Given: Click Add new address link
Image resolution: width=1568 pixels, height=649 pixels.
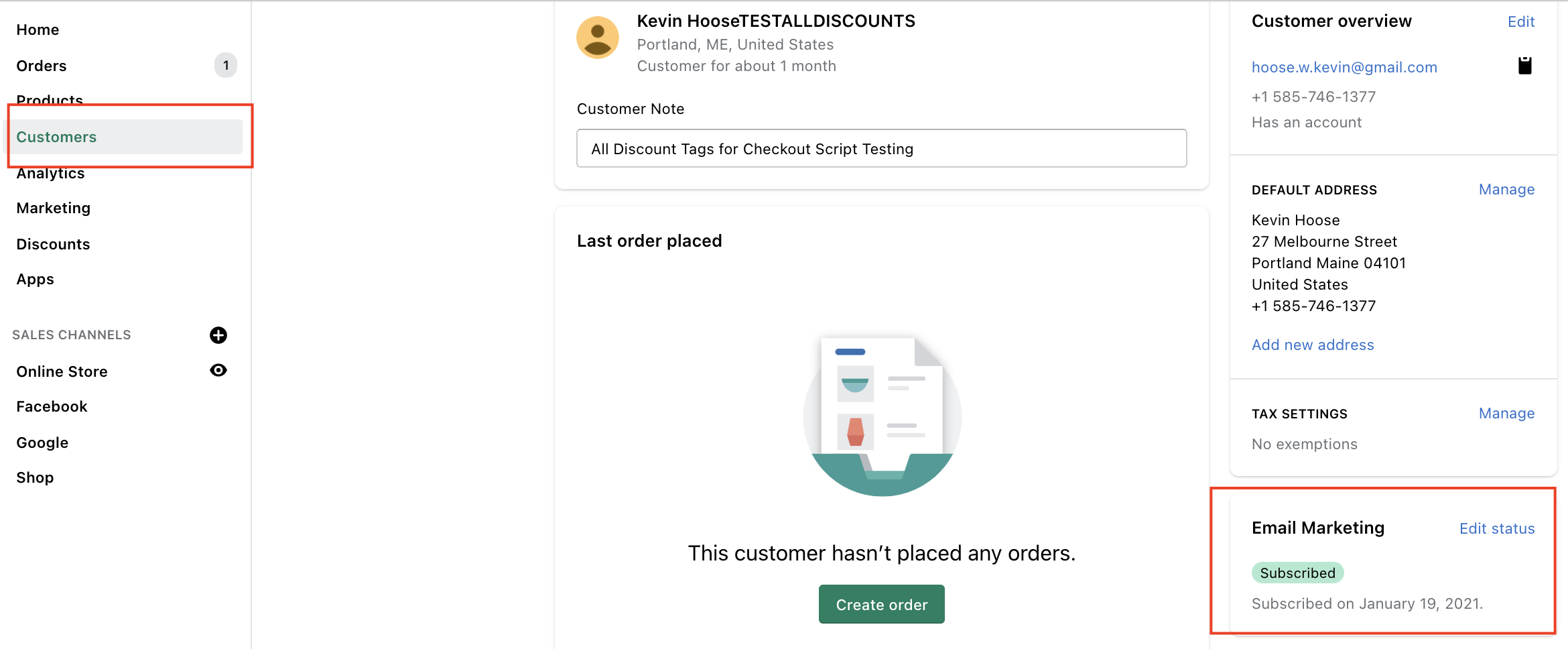Looking at the screenshot, I should click(x=1313, y=345).
